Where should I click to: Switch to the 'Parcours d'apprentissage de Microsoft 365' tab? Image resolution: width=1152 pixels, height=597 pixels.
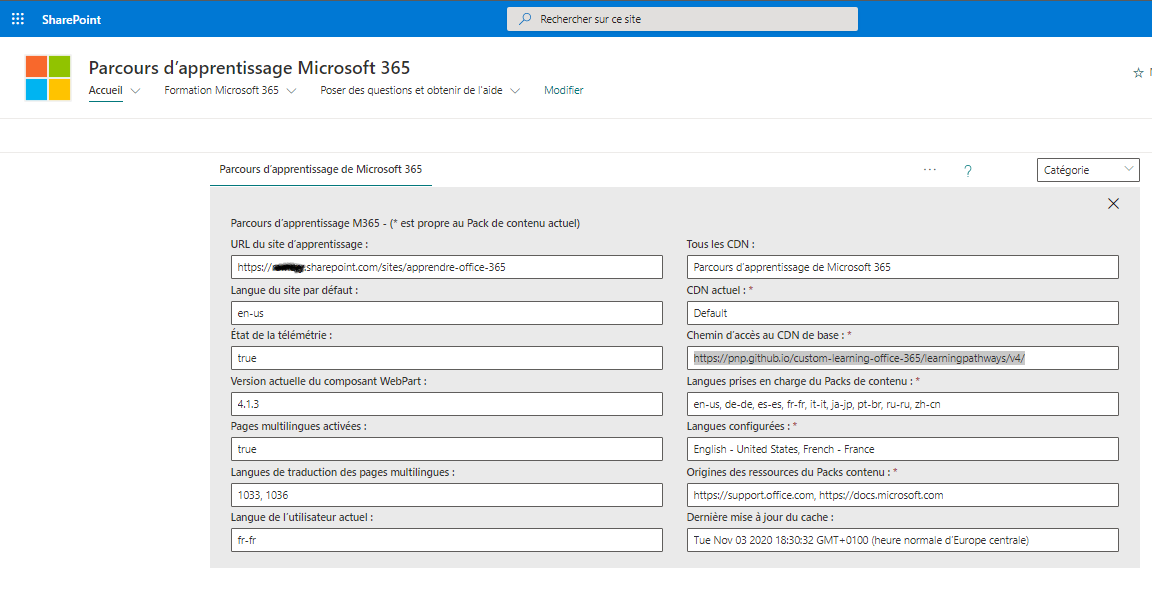tap(320, 169)
